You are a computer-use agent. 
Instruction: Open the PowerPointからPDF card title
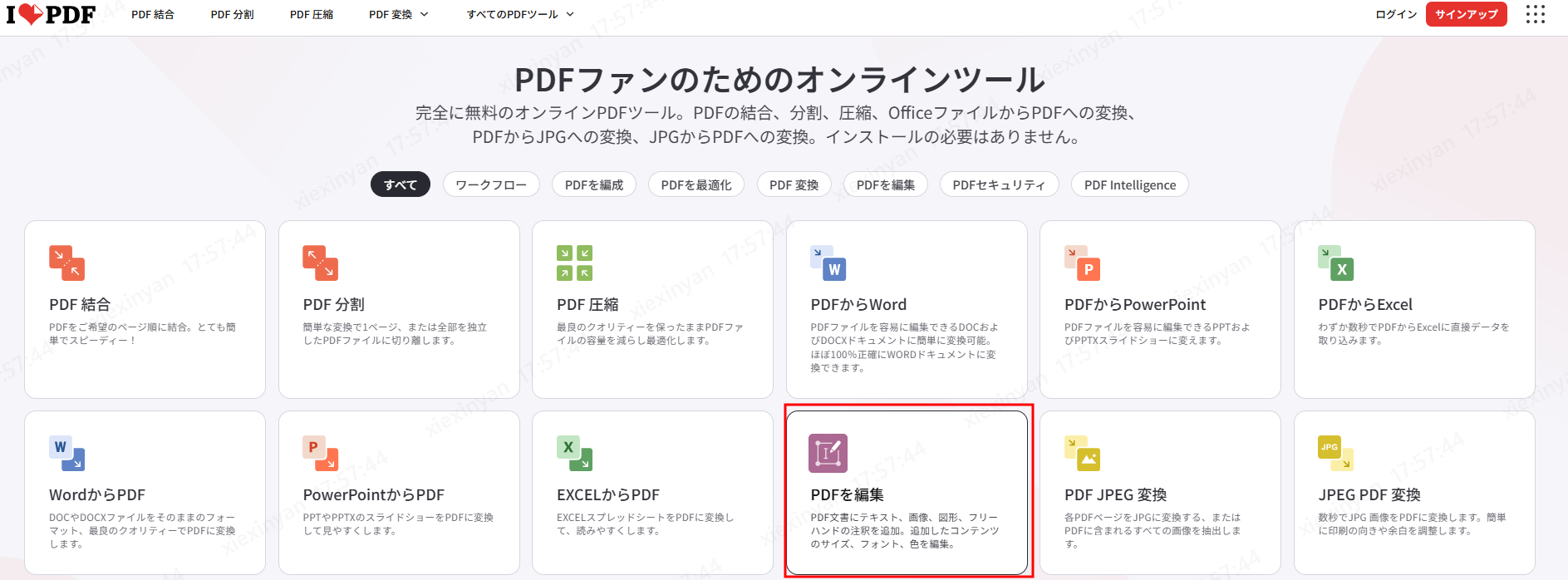(x=374, y=495)
